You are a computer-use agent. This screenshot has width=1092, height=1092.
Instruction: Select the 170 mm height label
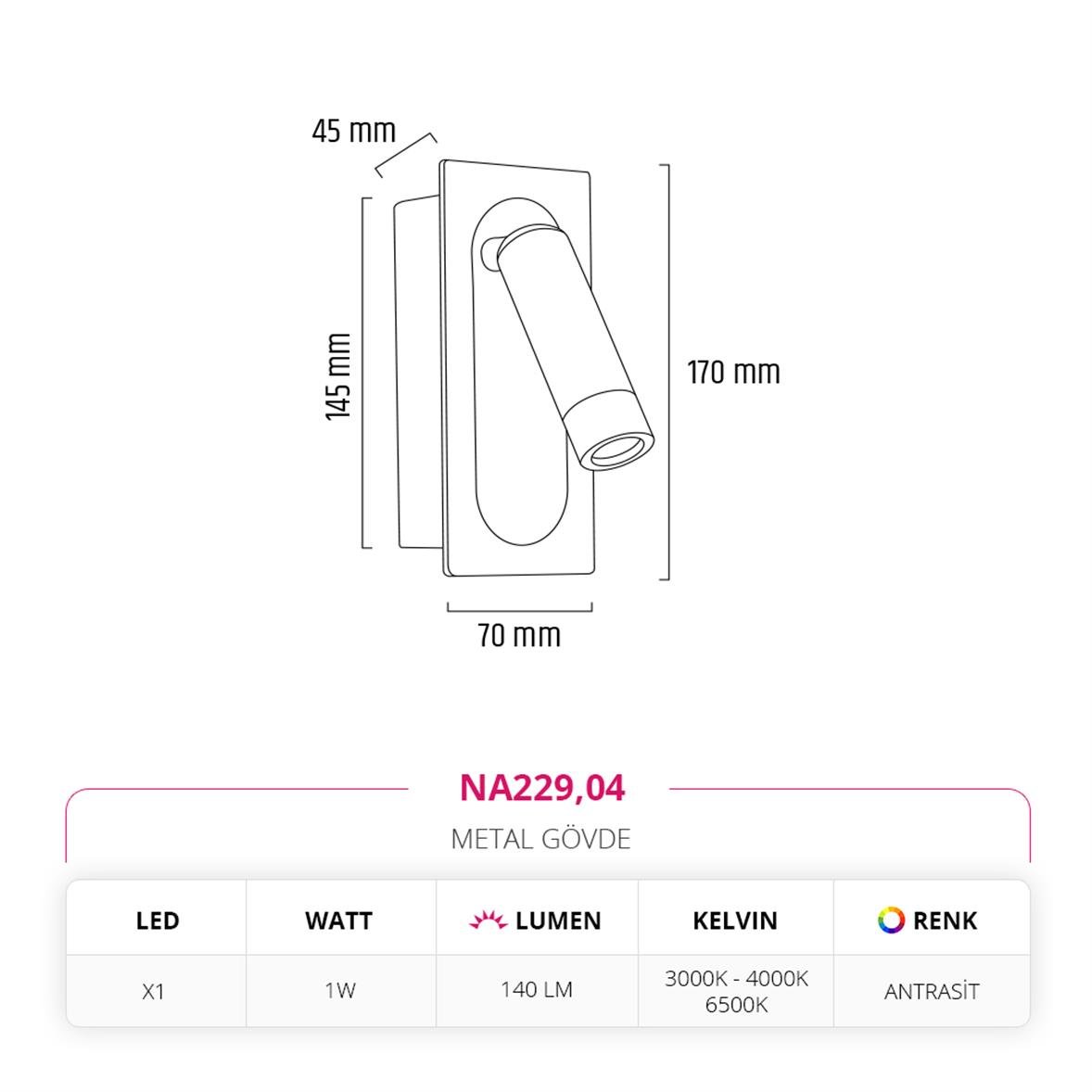coord(733,373)
